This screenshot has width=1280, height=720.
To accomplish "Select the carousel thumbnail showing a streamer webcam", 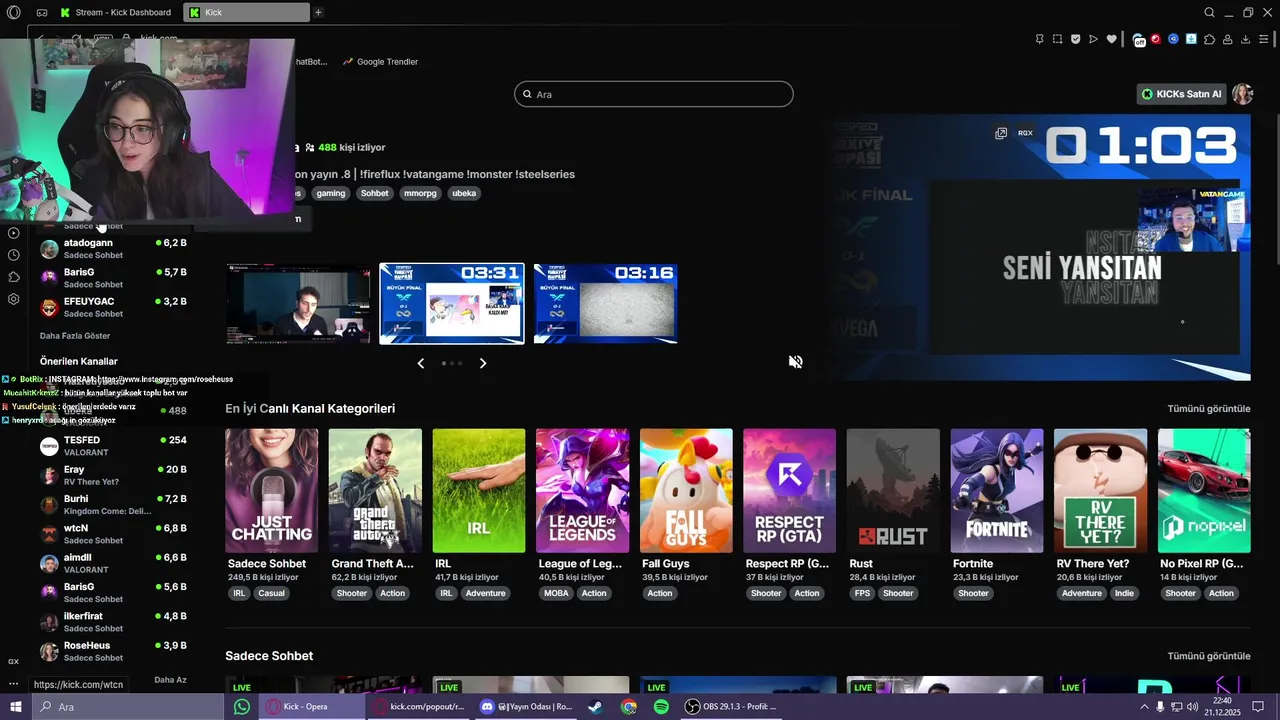I will click(298, 303).
